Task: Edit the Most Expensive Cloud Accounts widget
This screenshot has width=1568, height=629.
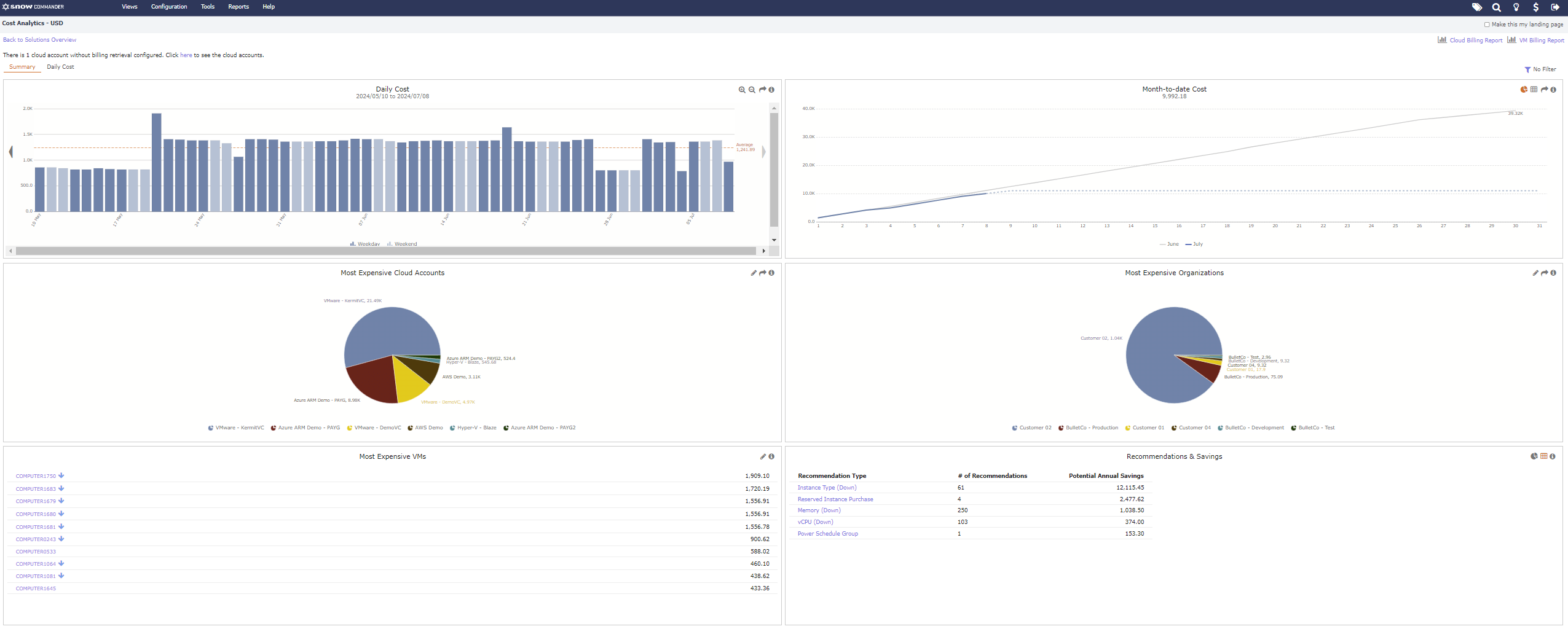Action: click(754, 273)
